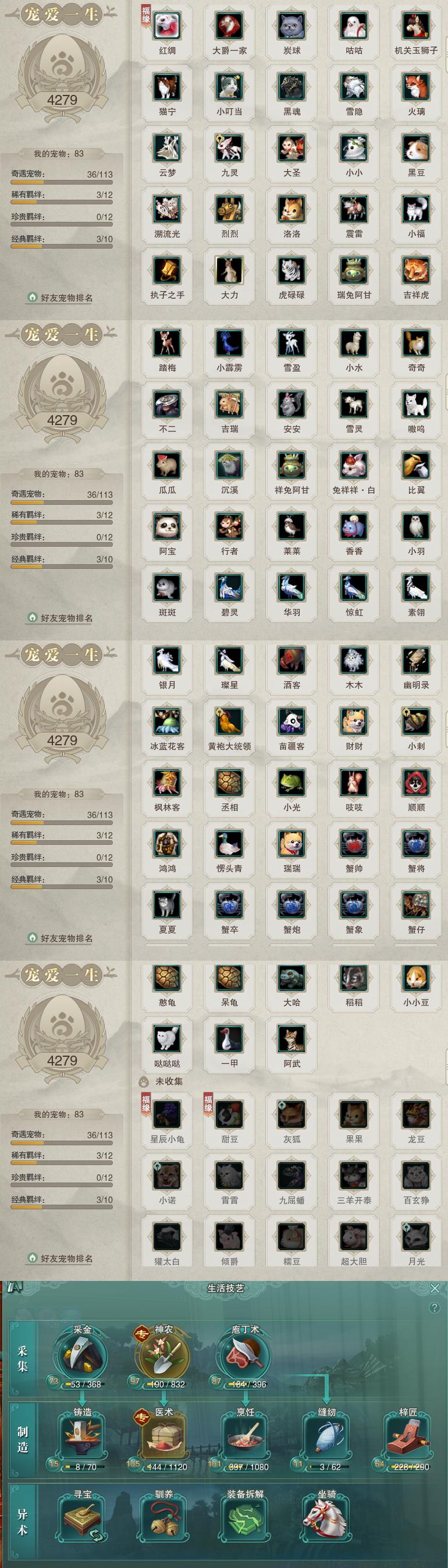Viewport: 448px width, 1568px height.
Task: Click the 黄袍大统领 pet thumbnail
Action: tap(229, 721)
